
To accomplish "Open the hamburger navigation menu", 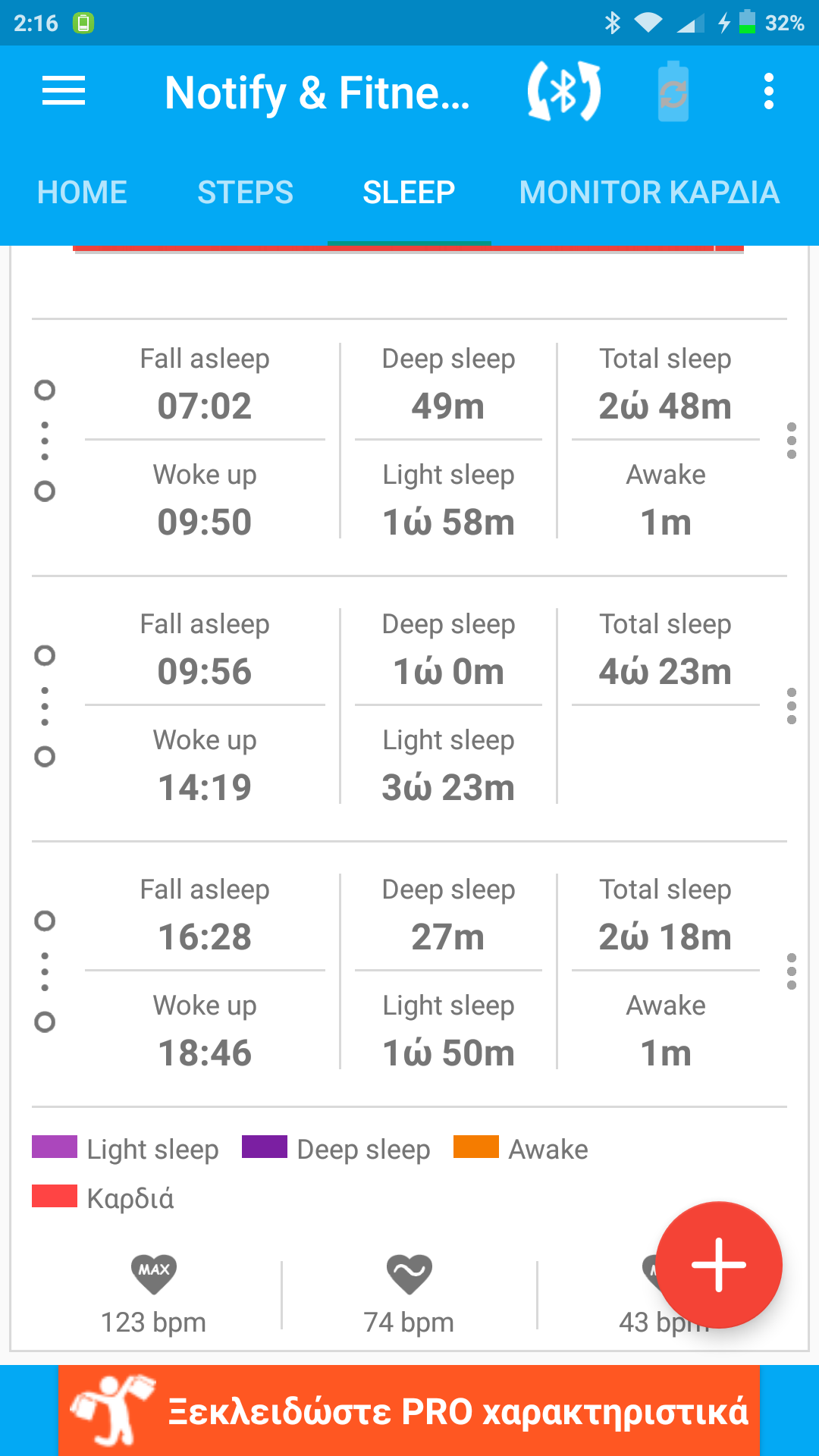I will point(64,92).
